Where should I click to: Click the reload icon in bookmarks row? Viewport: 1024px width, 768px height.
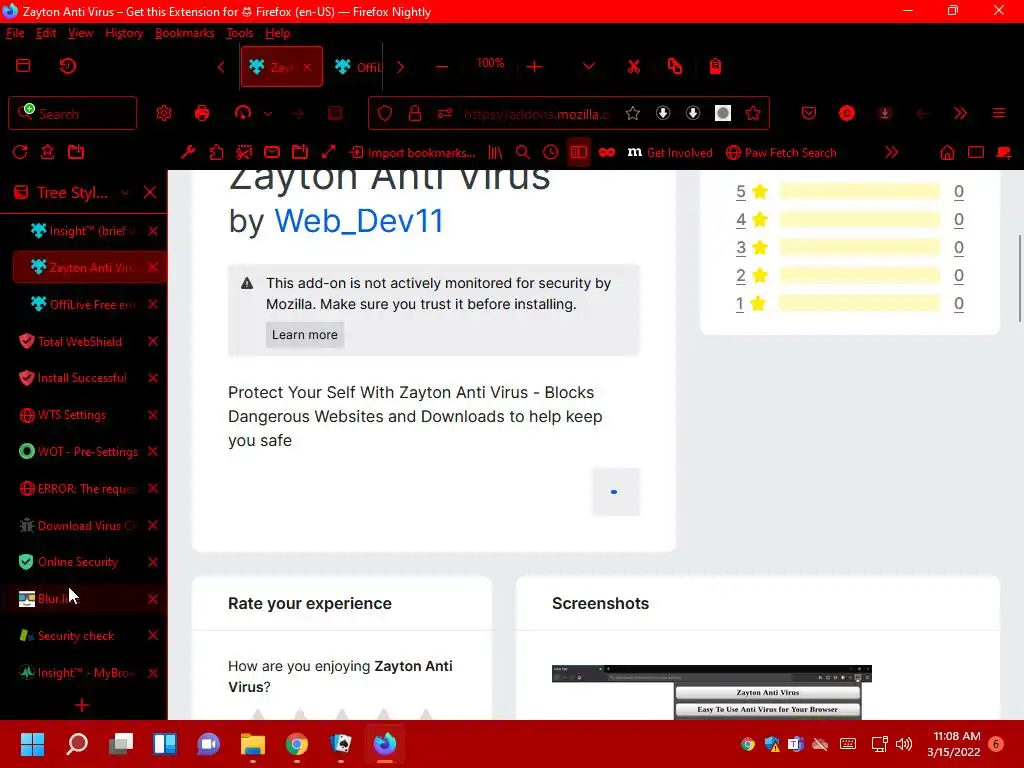(x=20, y=152)
